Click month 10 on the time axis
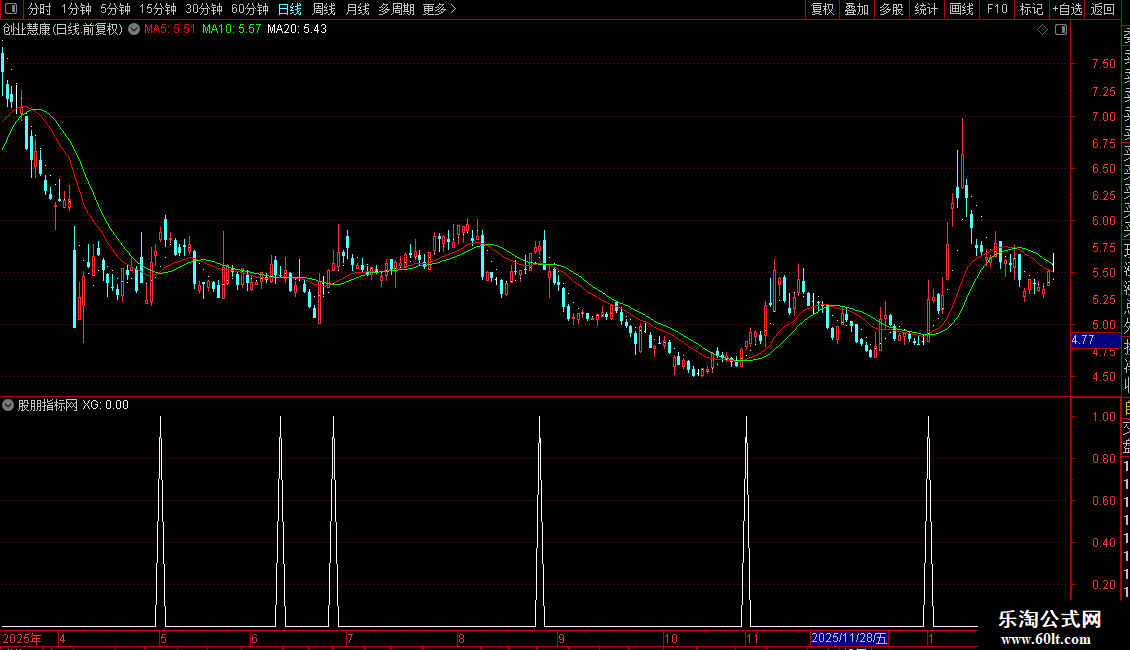This screenshot has width=1130, height=650. [671, 638]
